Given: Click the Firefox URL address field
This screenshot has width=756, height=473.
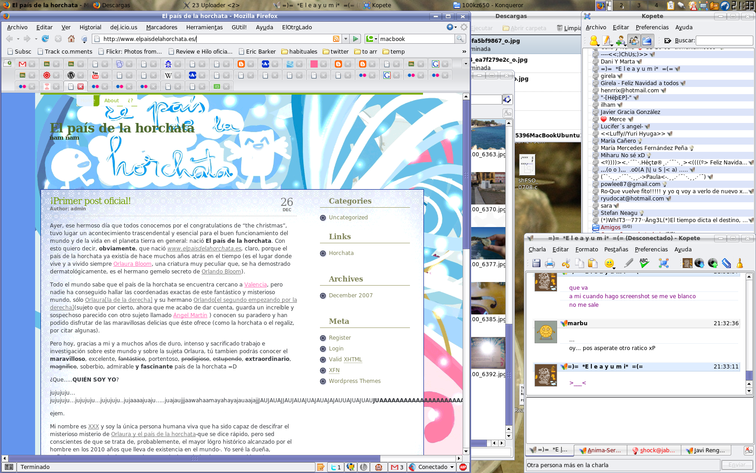Looking at the screenshot, I should click(x=216, y=39).
